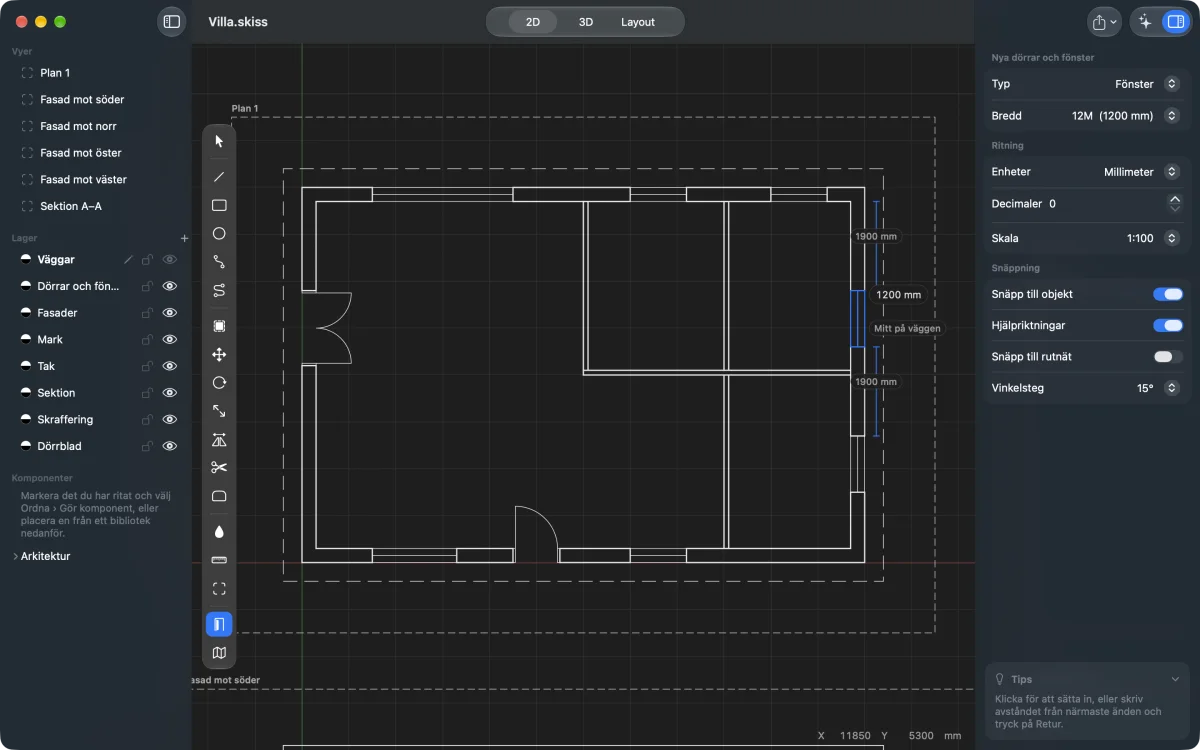Screen dimensions: 1200x750
Task: Collapse the Tips panel chevron
Action: click(x=1175, y=679)
